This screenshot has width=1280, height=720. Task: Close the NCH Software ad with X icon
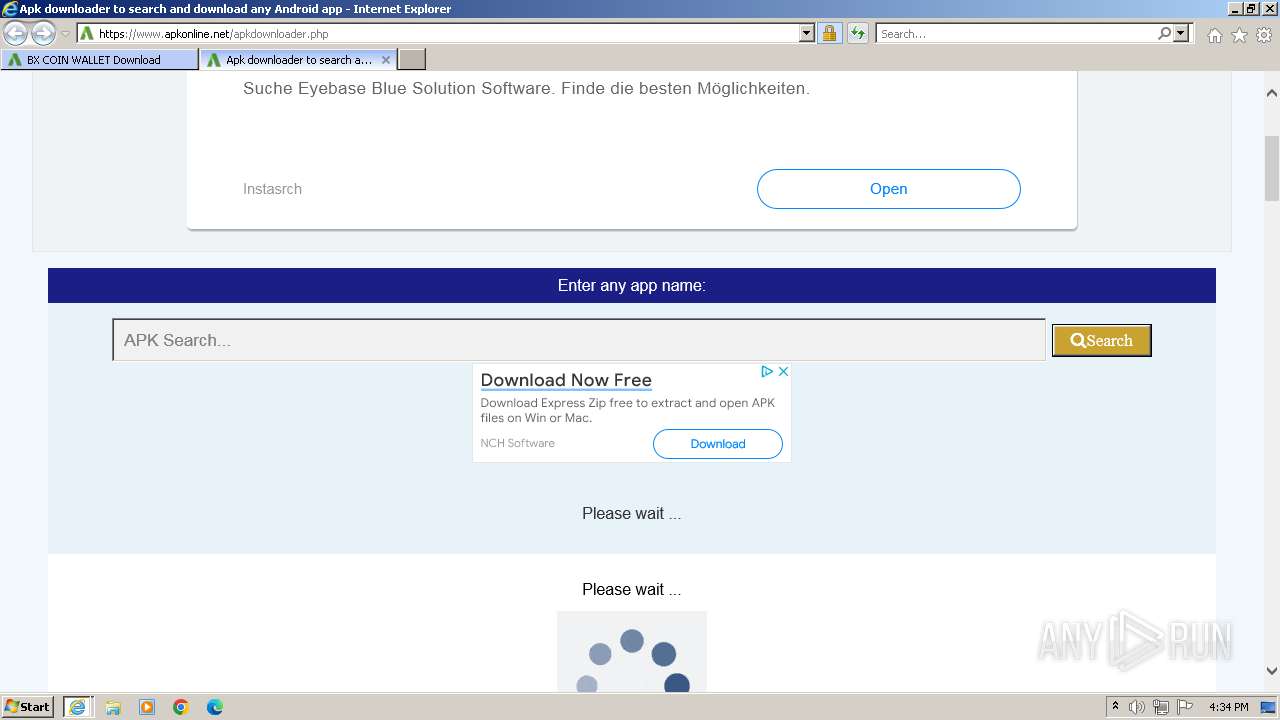(783, 371)
